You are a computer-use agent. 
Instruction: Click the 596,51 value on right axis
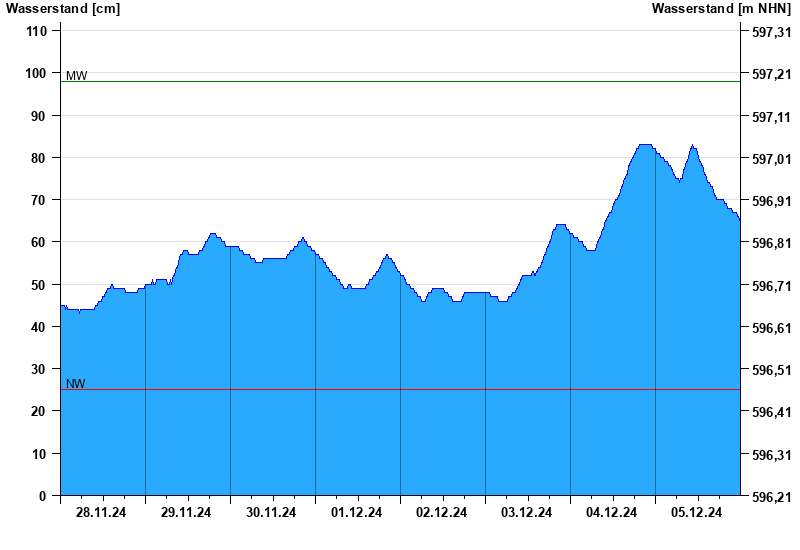tap(772, 370)
